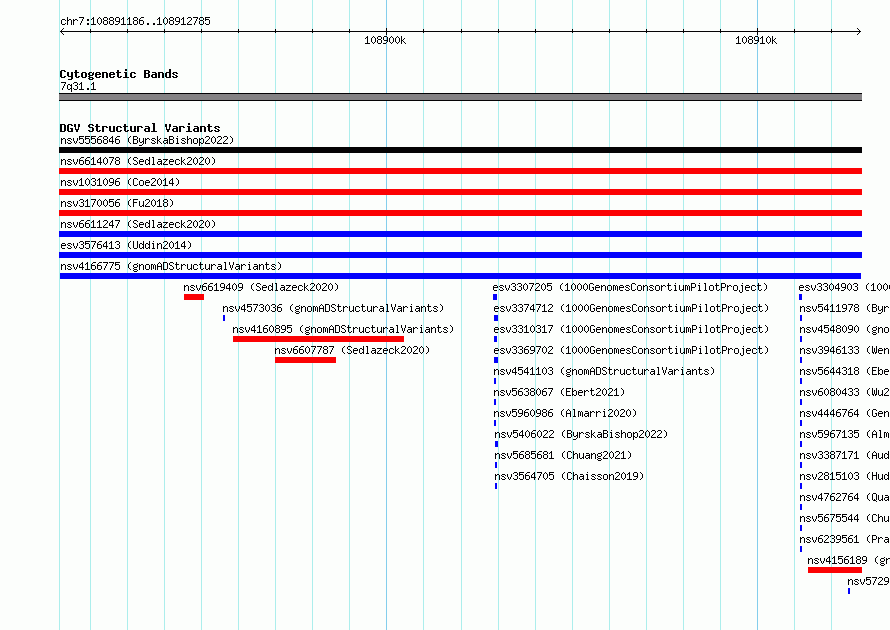Click the blue bar under nsv4166775
890x630 pixels.
pyautogui.click(x=460, y=276)
